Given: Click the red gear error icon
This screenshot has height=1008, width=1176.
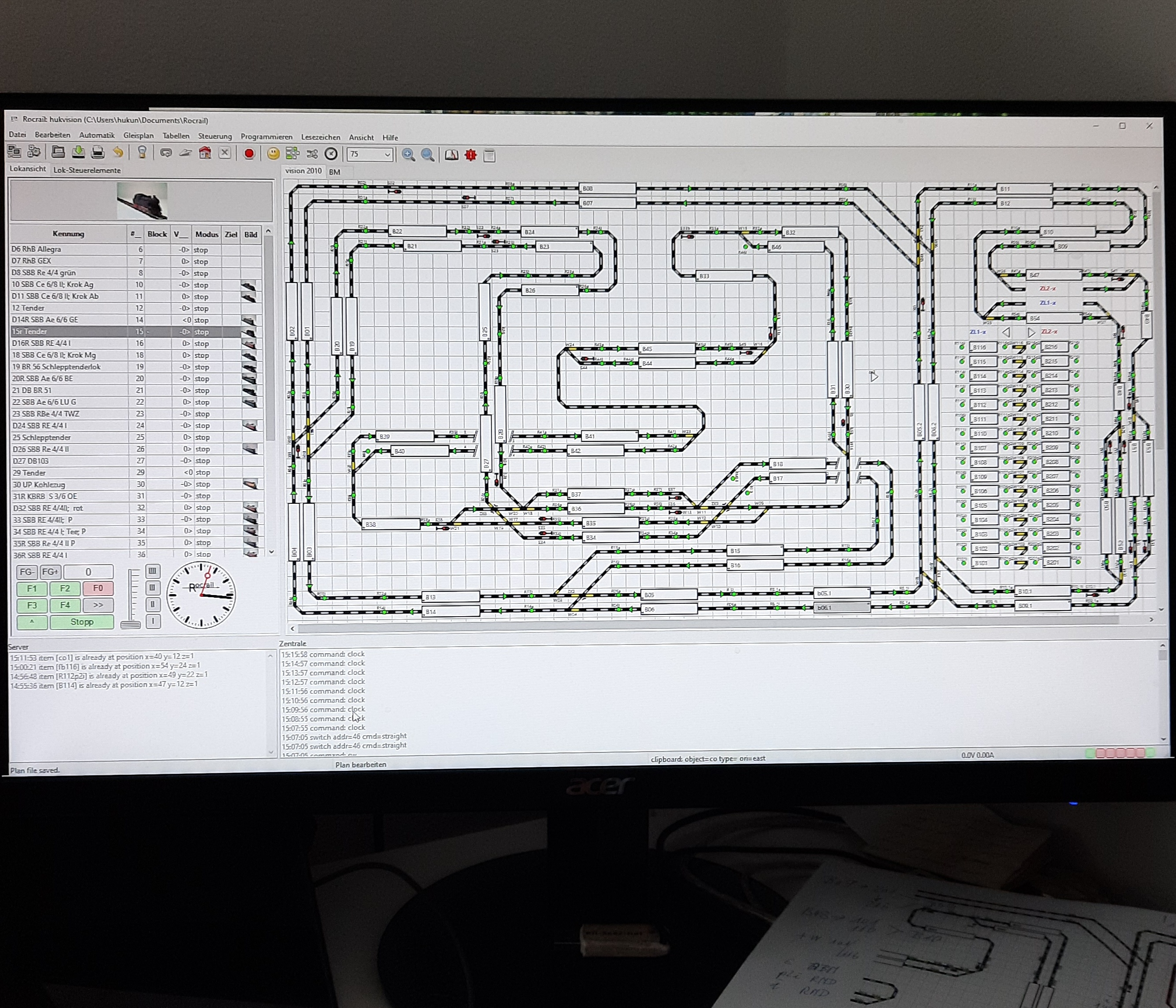Looking at the screenshot, I should tap(470, 155).
